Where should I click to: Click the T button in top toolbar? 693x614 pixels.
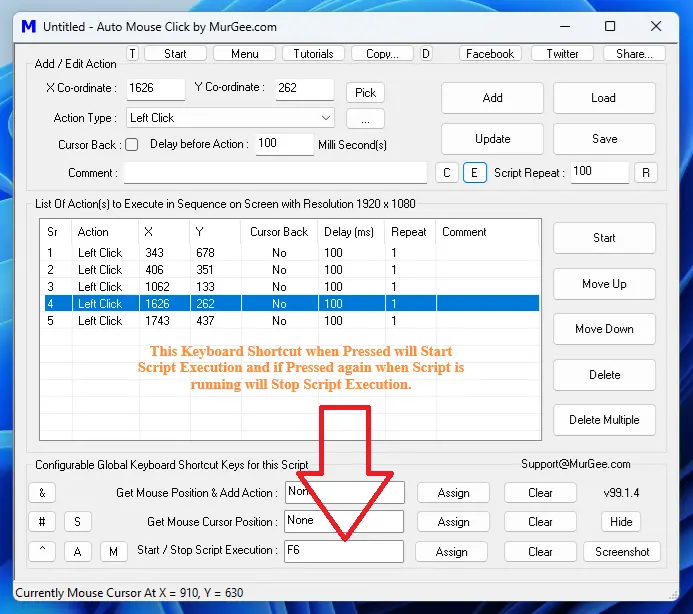(133, 54)
